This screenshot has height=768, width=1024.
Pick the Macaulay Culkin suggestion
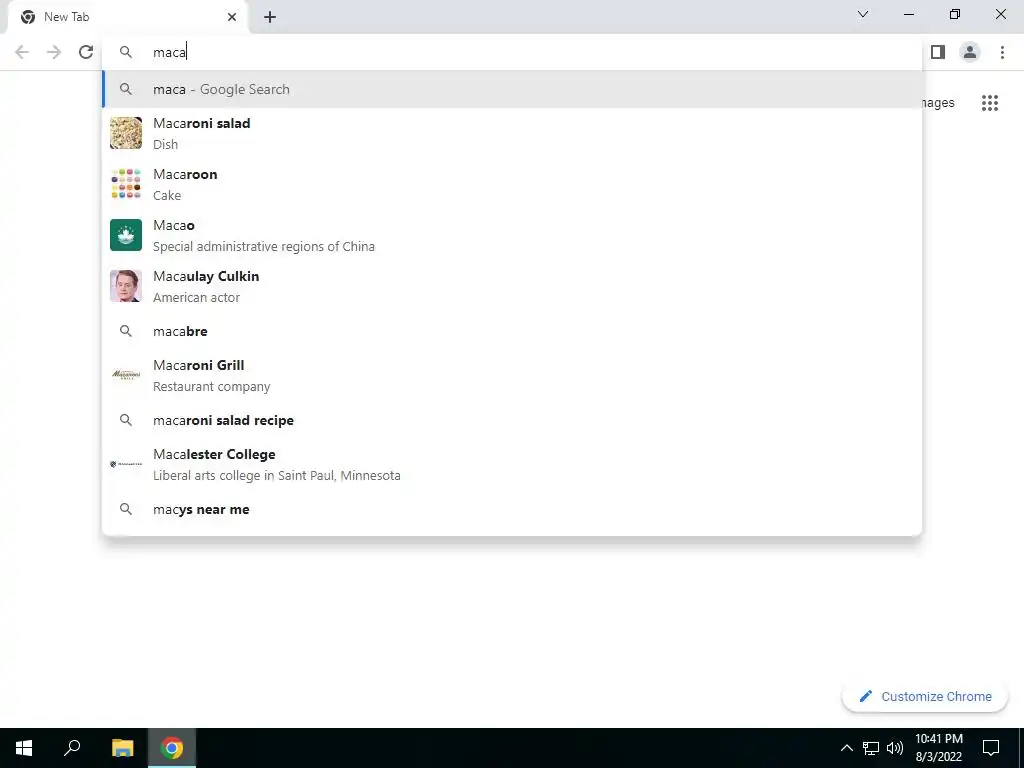[512, 286]
